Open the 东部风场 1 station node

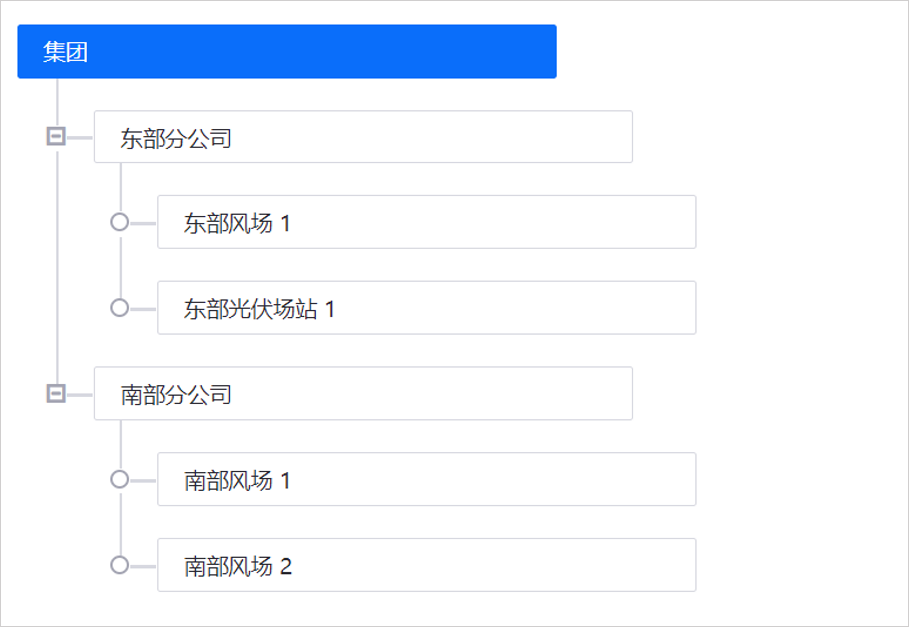click(x=426, y=222)
